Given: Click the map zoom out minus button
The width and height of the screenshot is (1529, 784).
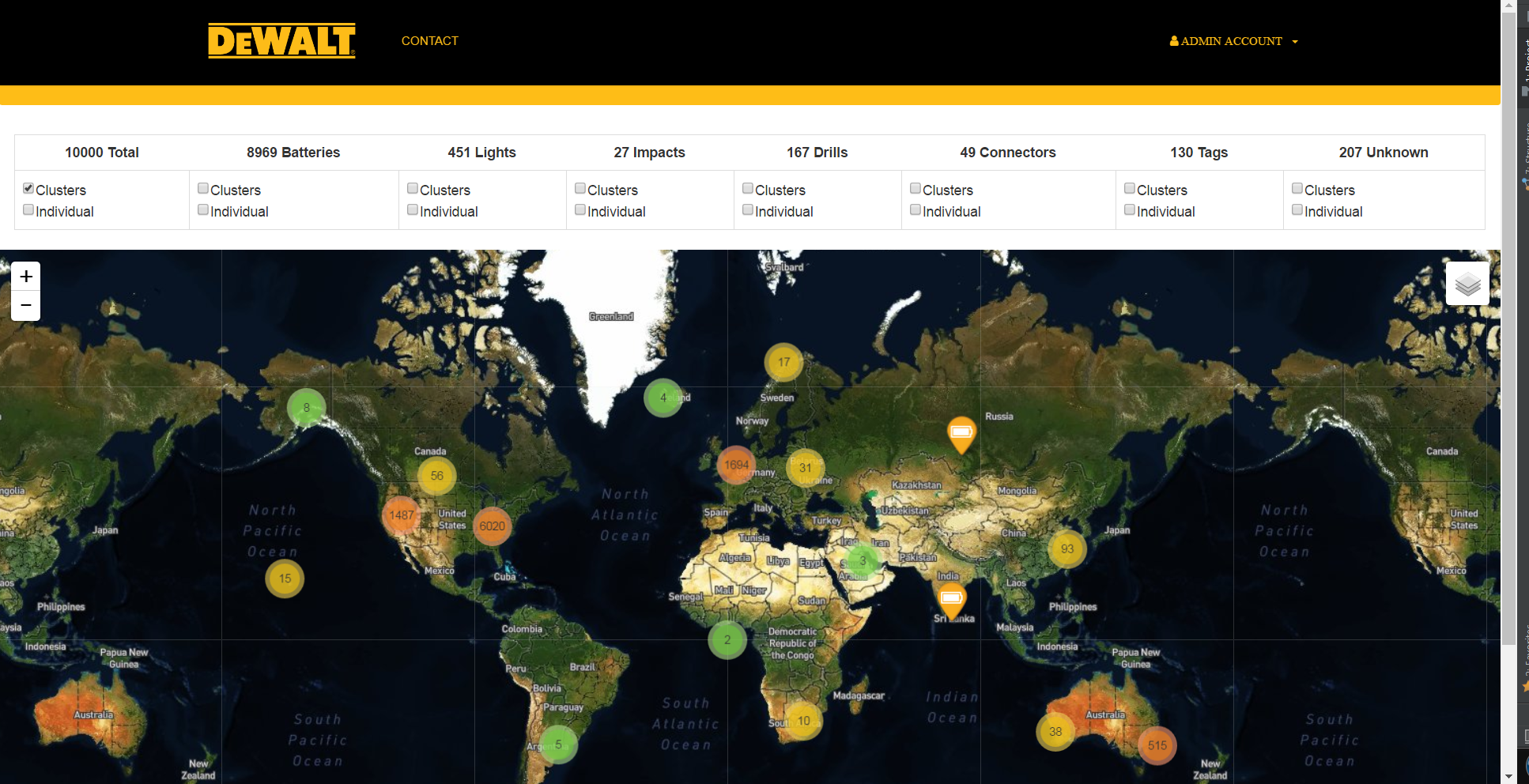Looking at the screenshot, I should tap(26, 306).
